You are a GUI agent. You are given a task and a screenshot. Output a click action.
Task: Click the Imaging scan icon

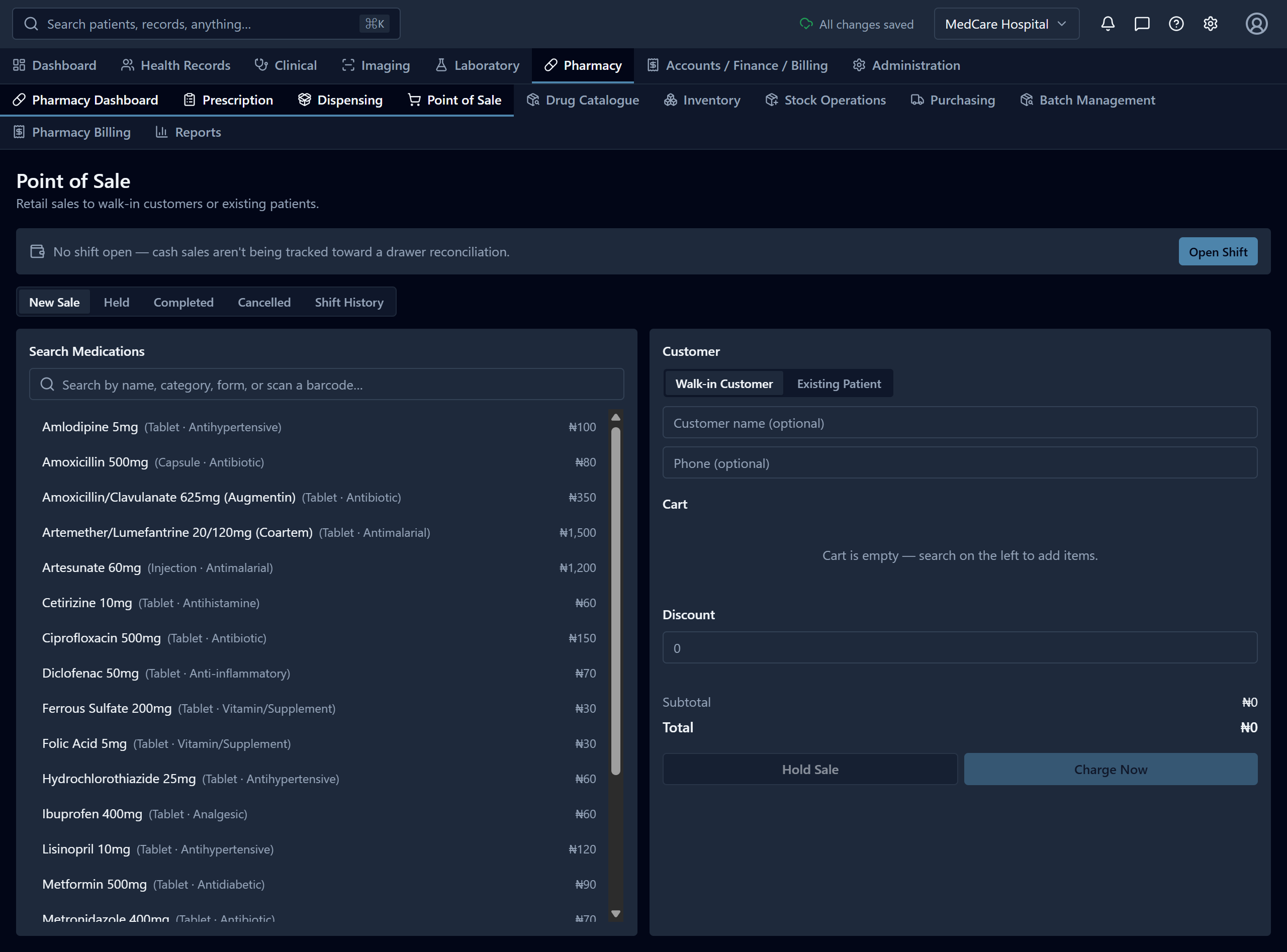[x=347, y=65]
